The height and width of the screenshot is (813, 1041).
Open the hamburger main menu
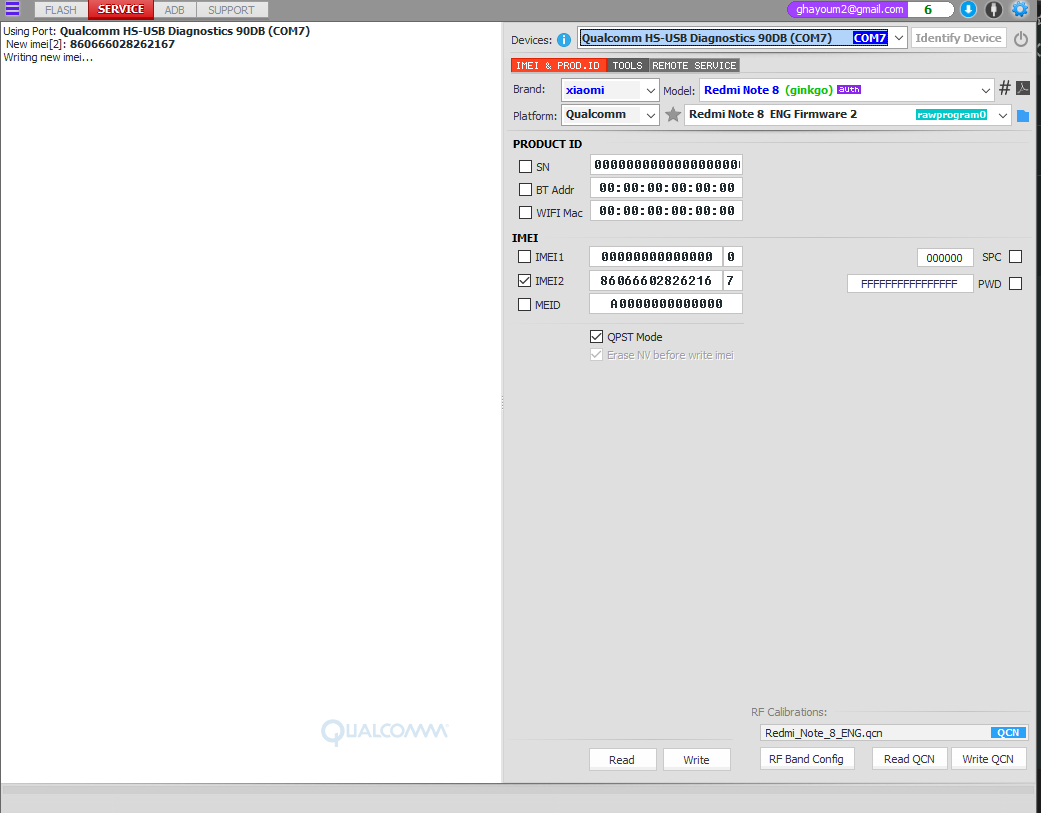(13, 9)
